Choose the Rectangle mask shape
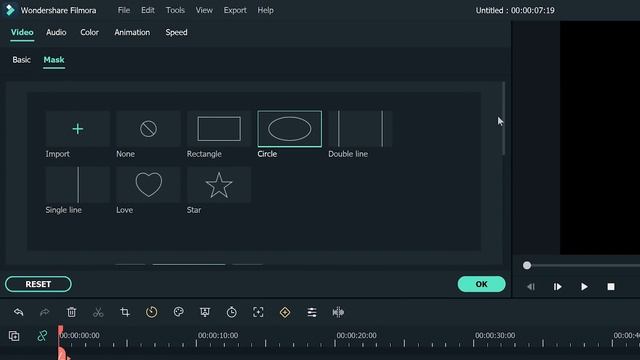Image resolution: width=640 pixels, height=360 pixels. click(x=219, y=129)
